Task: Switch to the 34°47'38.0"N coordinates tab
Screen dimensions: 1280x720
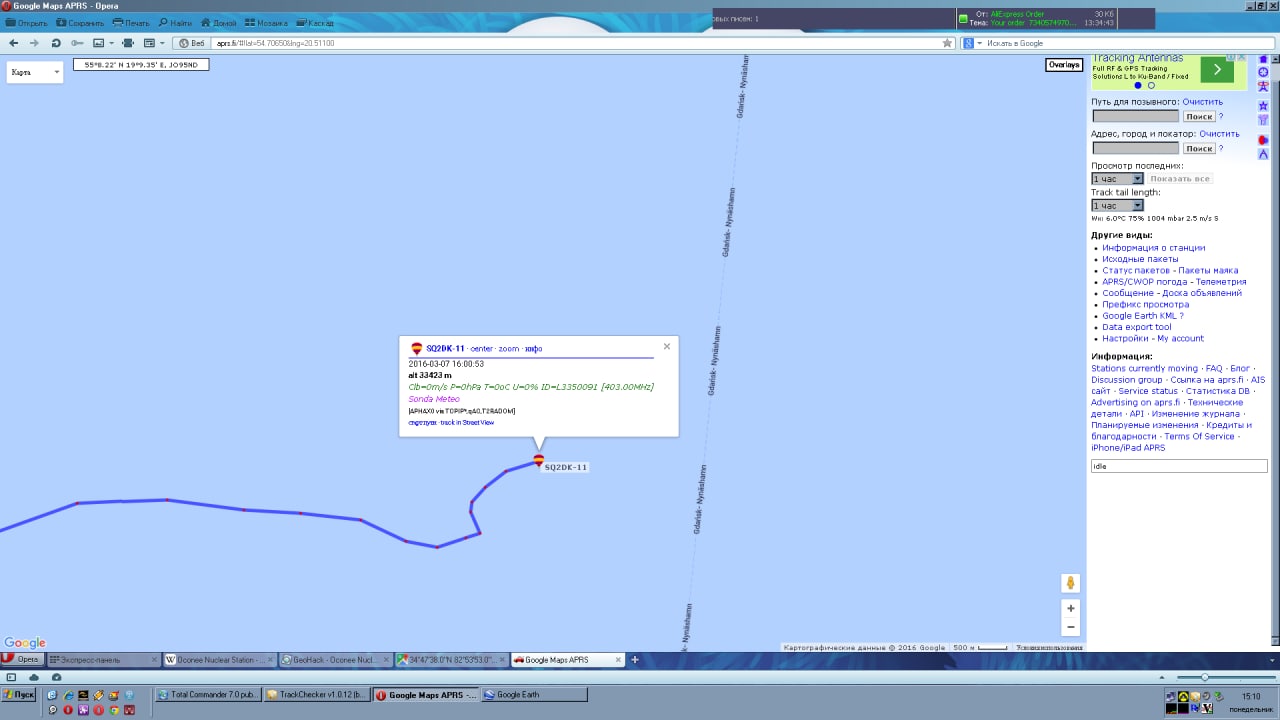Action: click(452, 660)
